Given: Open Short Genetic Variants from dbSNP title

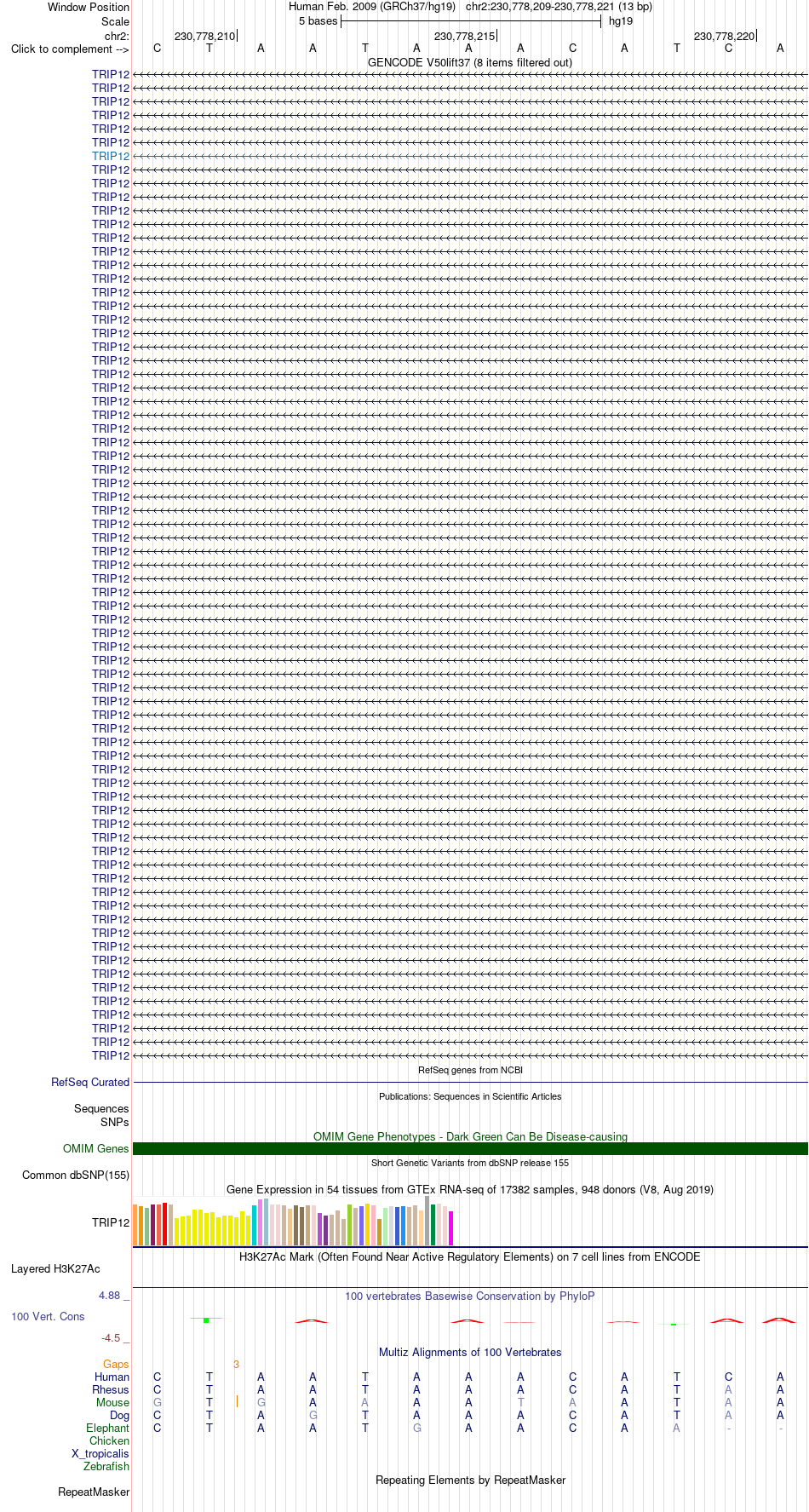Looking at the screenshot, I should pyautogui.click(x=470, y=1163).
